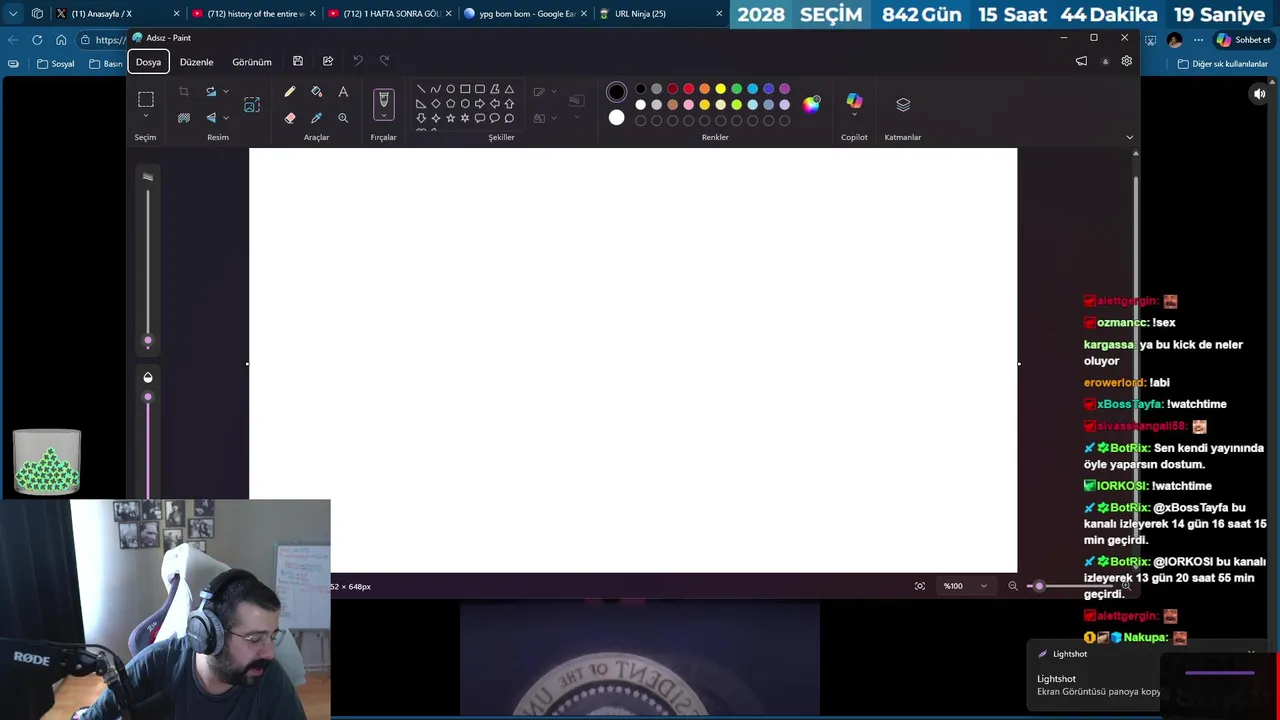This screenshot has height=720, width=1280.
Task: Pick the green color swatch
Action: click(736, 89)
